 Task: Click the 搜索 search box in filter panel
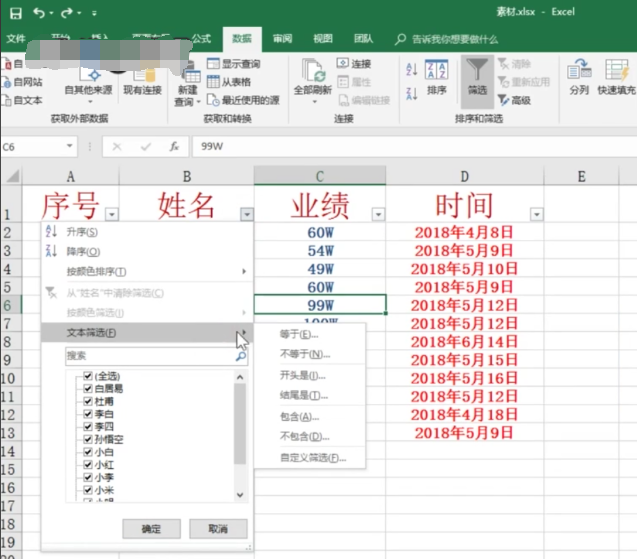[150, 355]
